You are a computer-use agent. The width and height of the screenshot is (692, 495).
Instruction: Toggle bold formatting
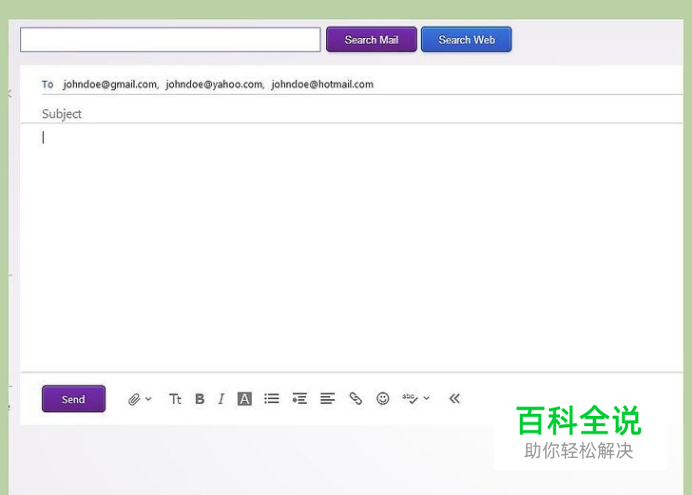[x=200, y=399]
